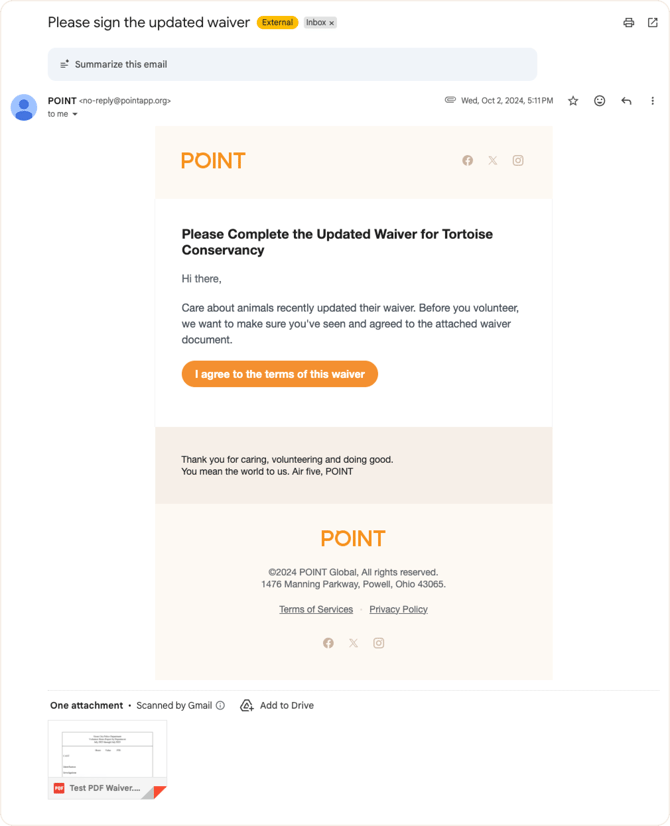Click "I agree to the terms of this waiver"
This screenshot has height=826, width=670.
pyautogui.click(x=280, y=374)
